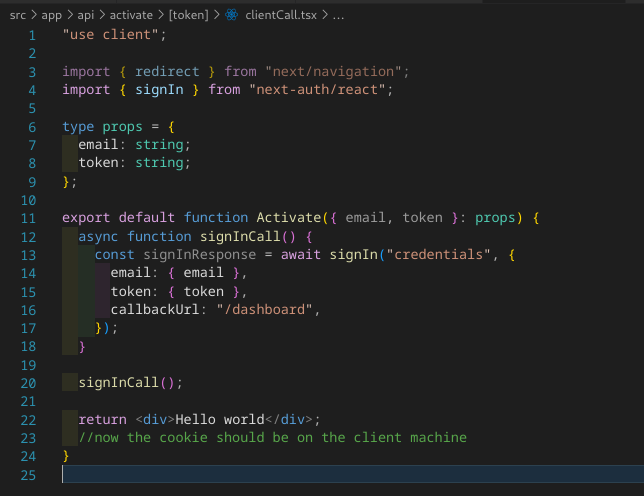The height and width of the screenshot is (496, 644).
Task: Click the 'callbackUrl' property
Action: [x=155, y=309]
